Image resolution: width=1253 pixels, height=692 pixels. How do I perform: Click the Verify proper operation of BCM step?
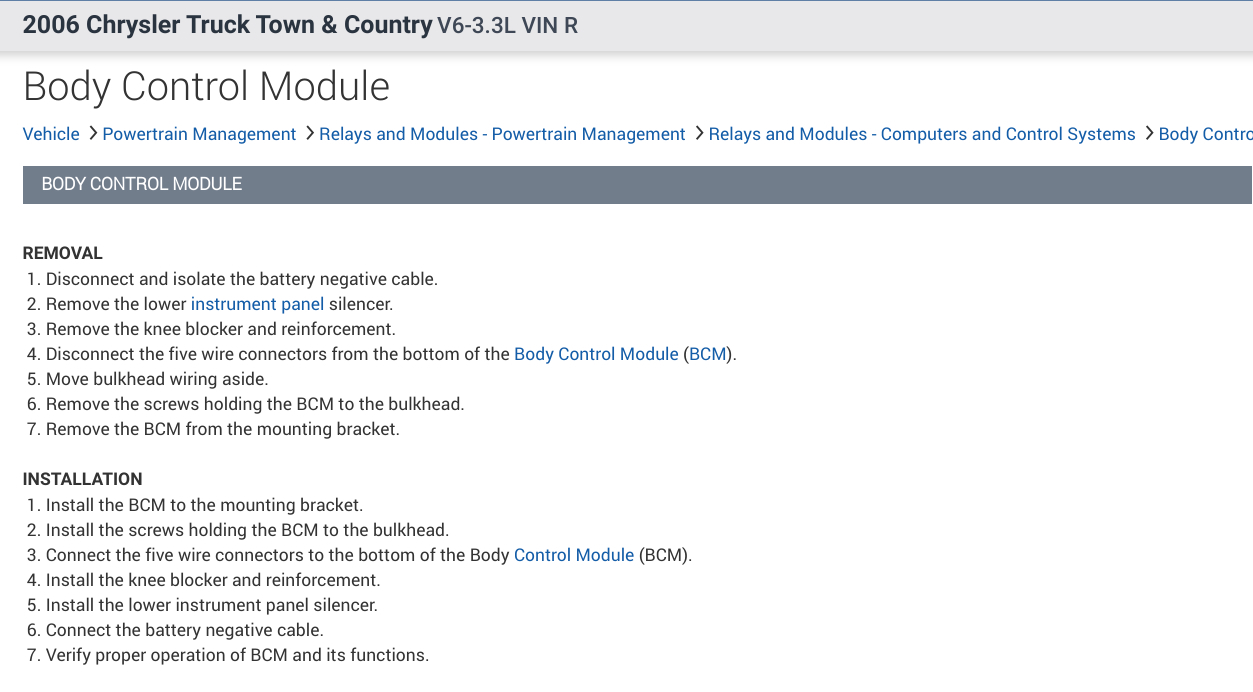(x=237, y=656)
